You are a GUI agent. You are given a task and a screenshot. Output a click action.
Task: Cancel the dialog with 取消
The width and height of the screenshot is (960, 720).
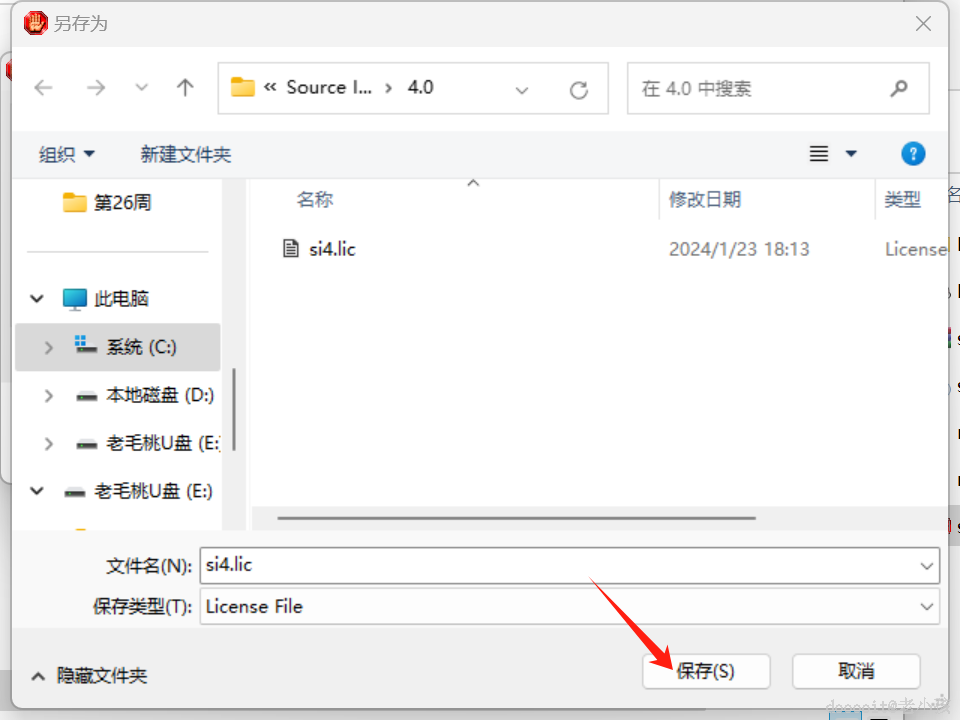pos(855,671)
